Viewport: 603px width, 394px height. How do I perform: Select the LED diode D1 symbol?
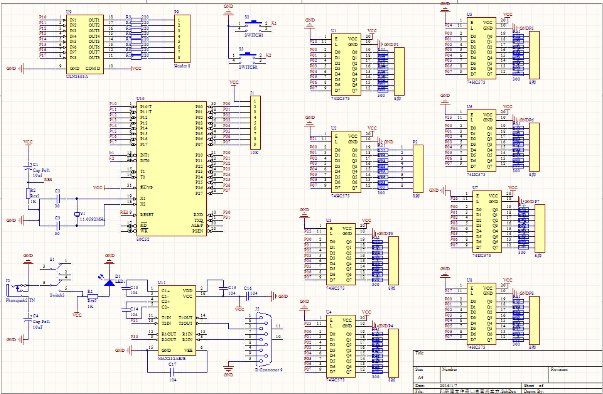110,283
